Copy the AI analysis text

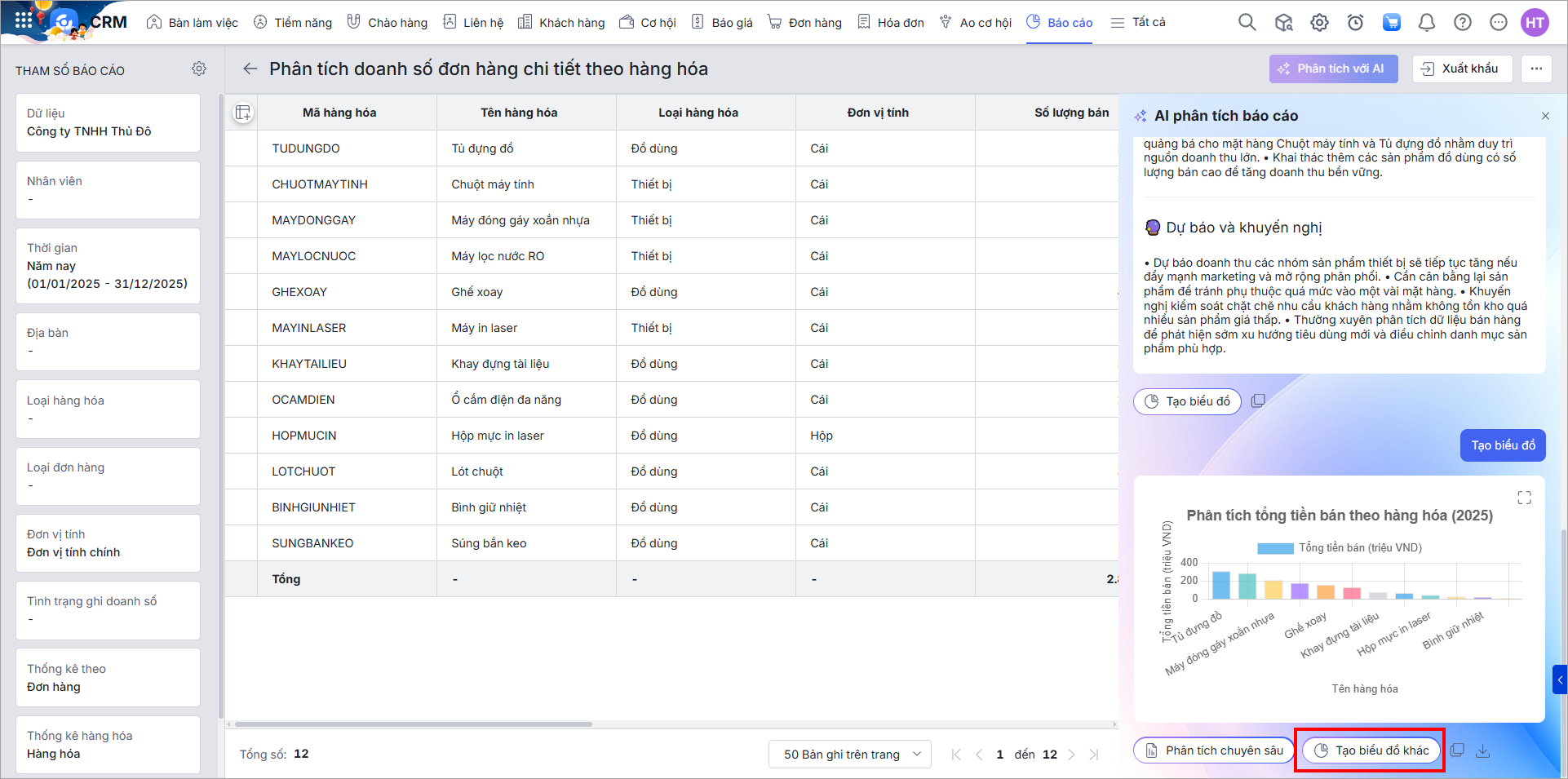(1258, 401)
